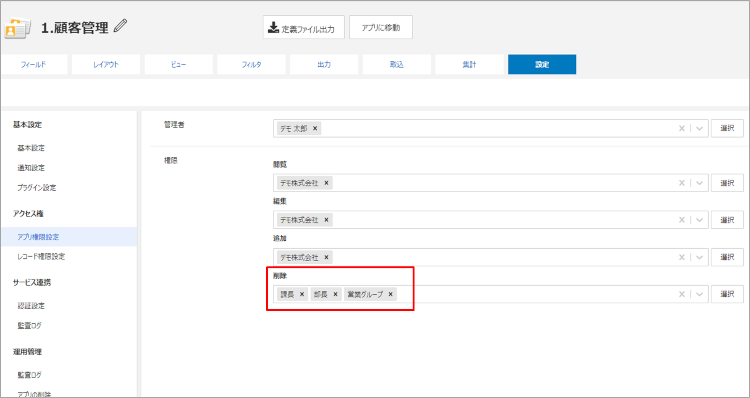
Task: Expand the 追加 dropdown arrow
Action: point(699,257)
